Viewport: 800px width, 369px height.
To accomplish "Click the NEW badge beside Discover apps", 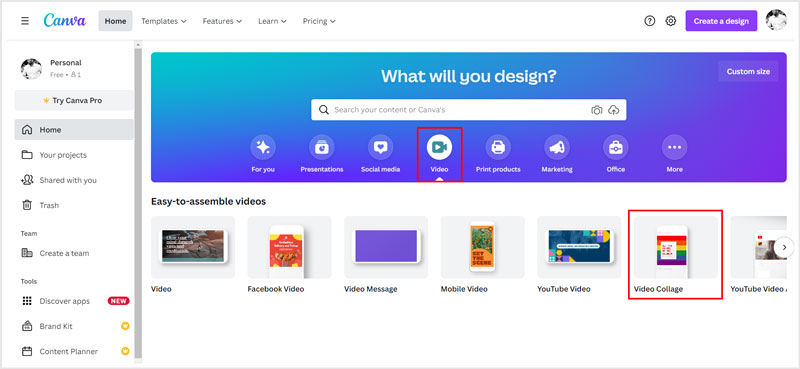I will pyautogui.click(x=118, y=301).
